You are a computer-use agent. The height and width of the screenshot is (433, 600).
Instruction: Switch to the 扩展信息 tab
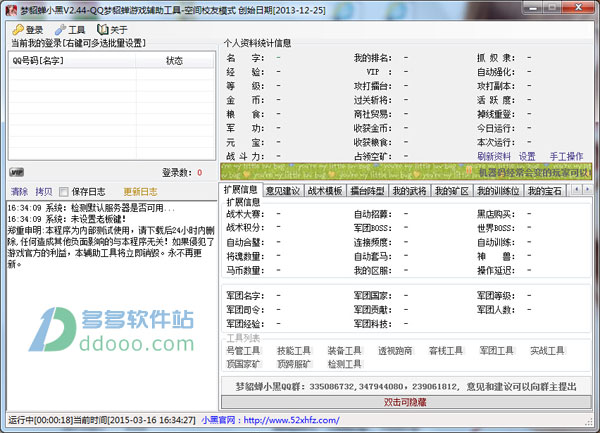pos(240,189)
